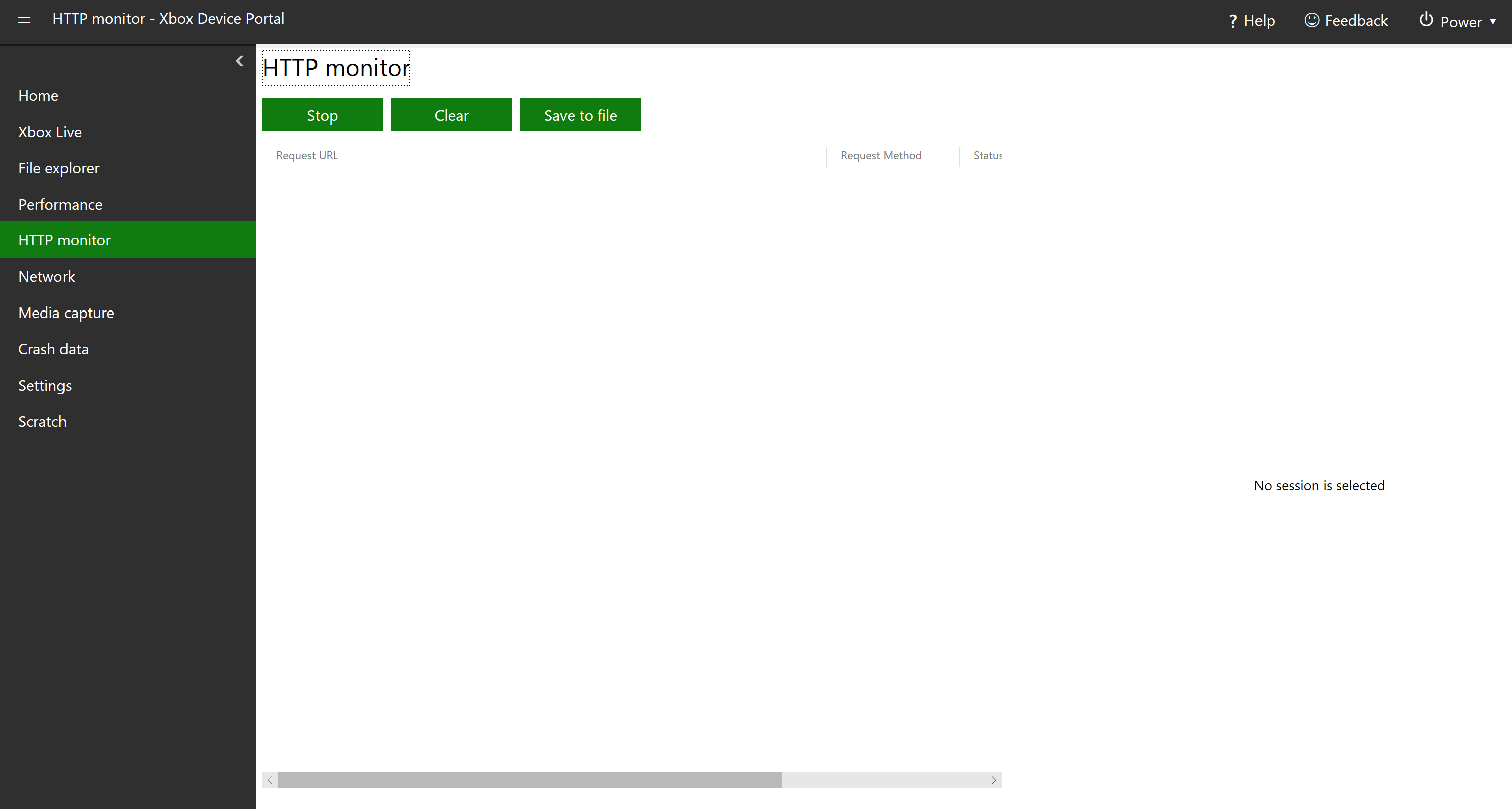Viewport: 1512px width, 809px height.
Task: Click the Stop monitoring button
Action: [x=321, y=114]
